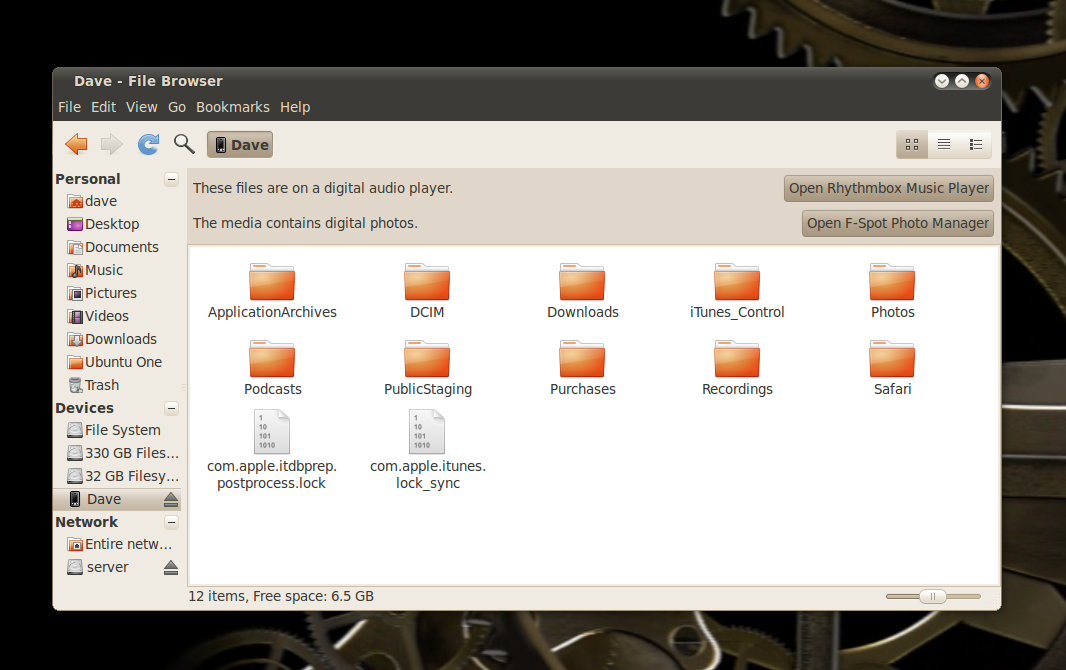Click the Dave location path button
This screenshot has width=1066, height=670.
240,145
